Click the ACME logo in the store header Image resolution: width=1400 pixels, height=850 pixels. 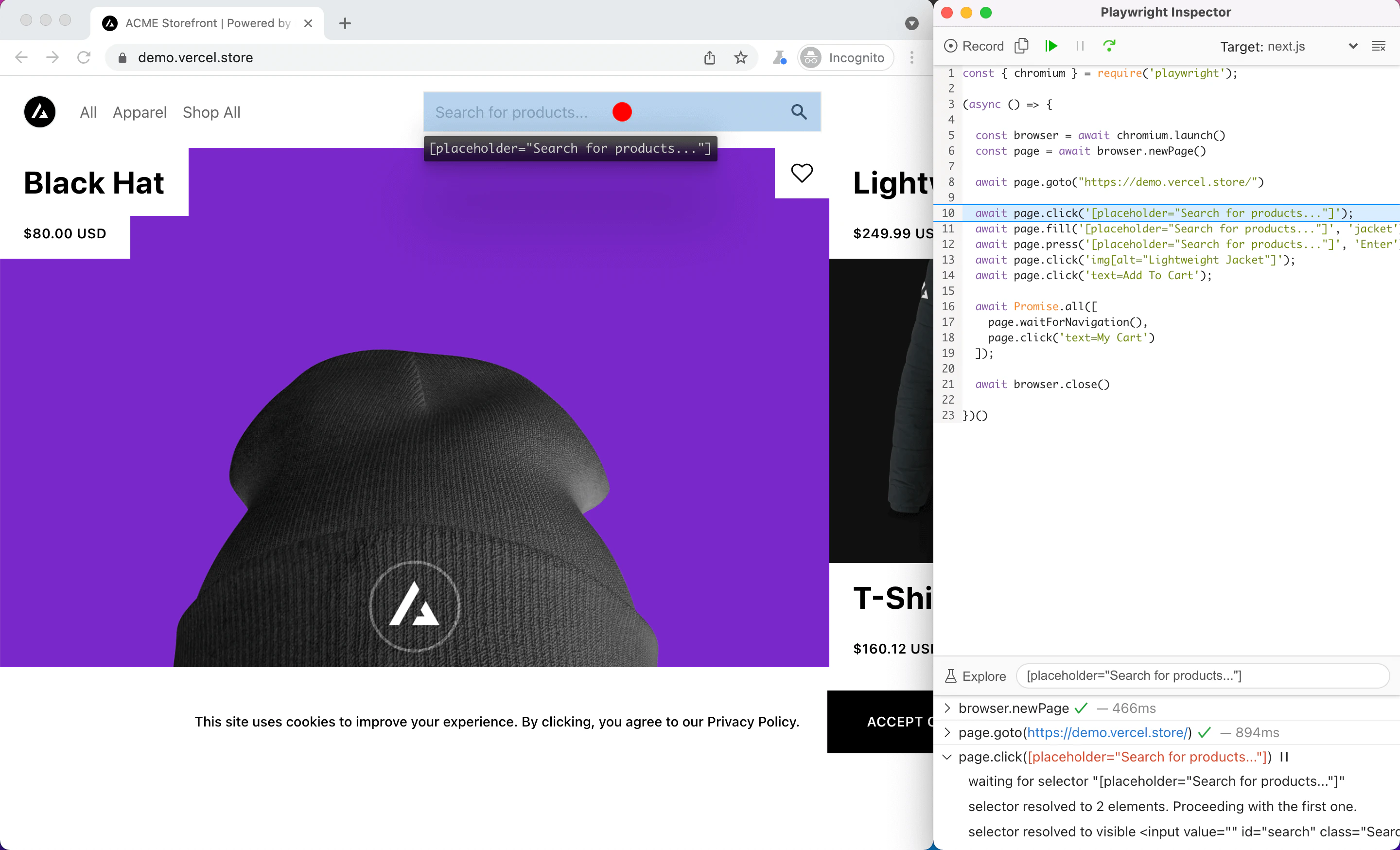(x=40, y=112)
